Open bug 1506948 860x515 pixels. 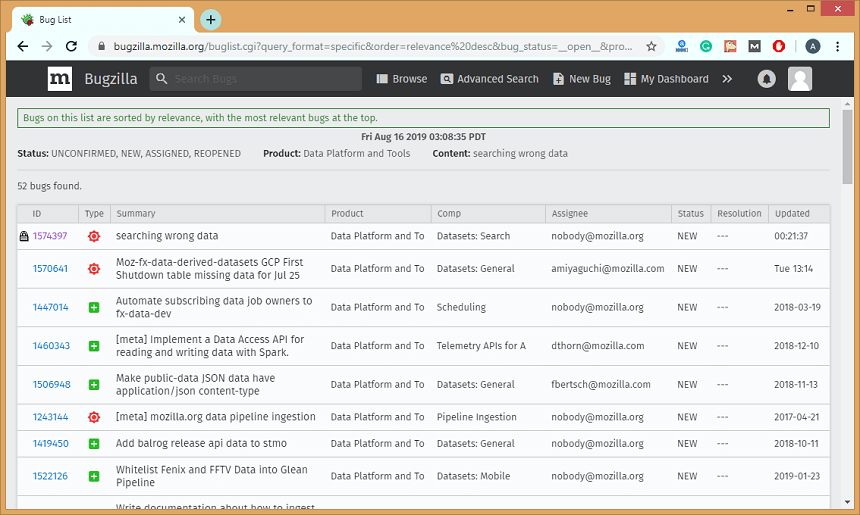[52, 384]
